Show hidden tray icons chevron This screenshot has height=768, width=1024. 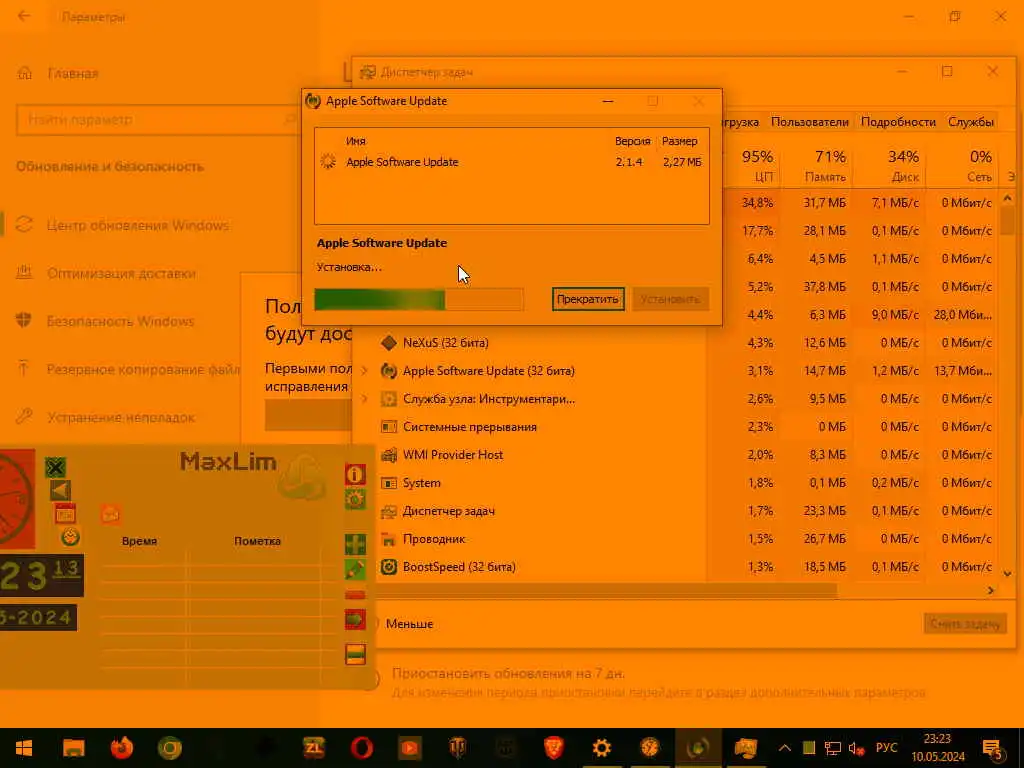tap(784, 748)
